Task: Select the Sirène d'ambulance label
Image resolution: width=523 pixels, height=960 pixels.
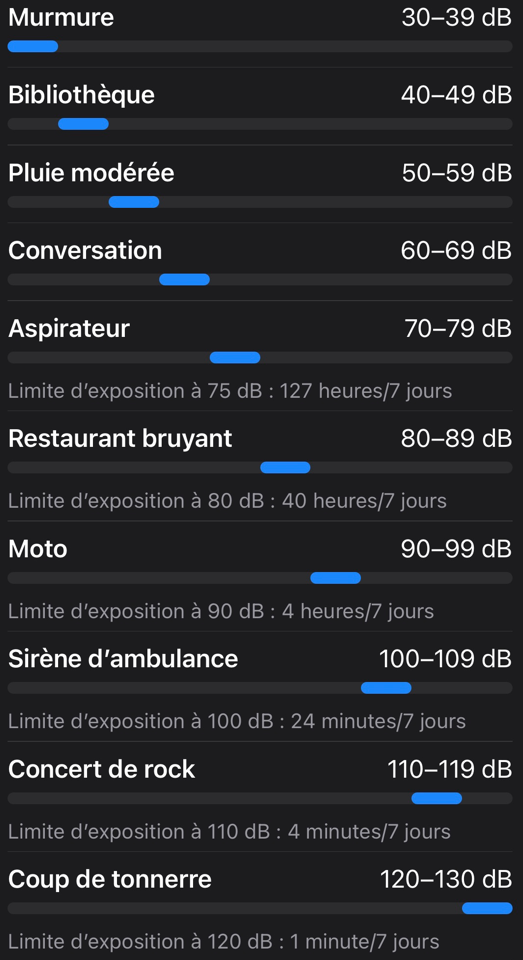Action: point(123,659)
